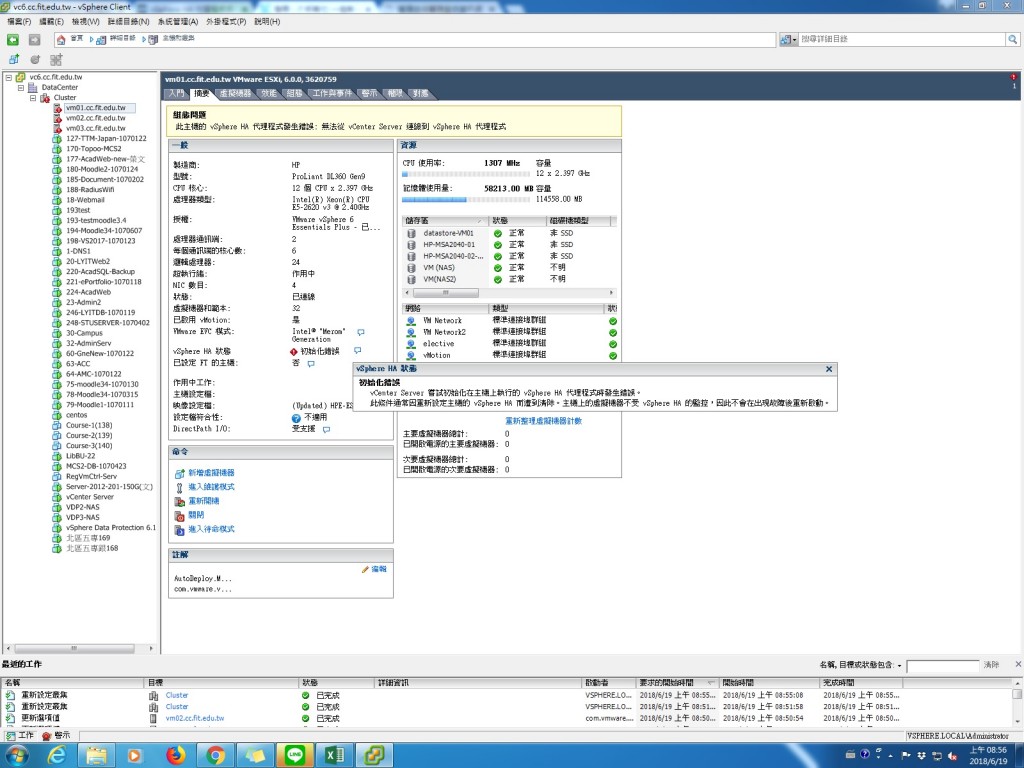The width and height of the screenshot is (1024, 768).
Task: Click the new virtual machine toolbar icon
Action: 14,59
